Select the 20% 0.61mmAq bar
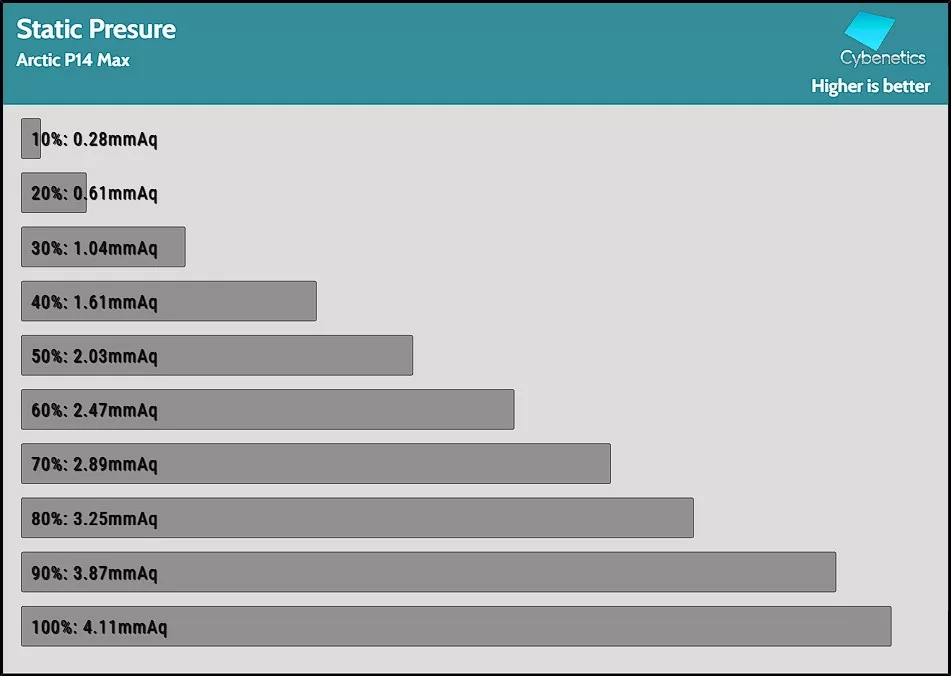The width and height of the screenshot is (951, 676). pyautogui.click(x=54, y=193)
